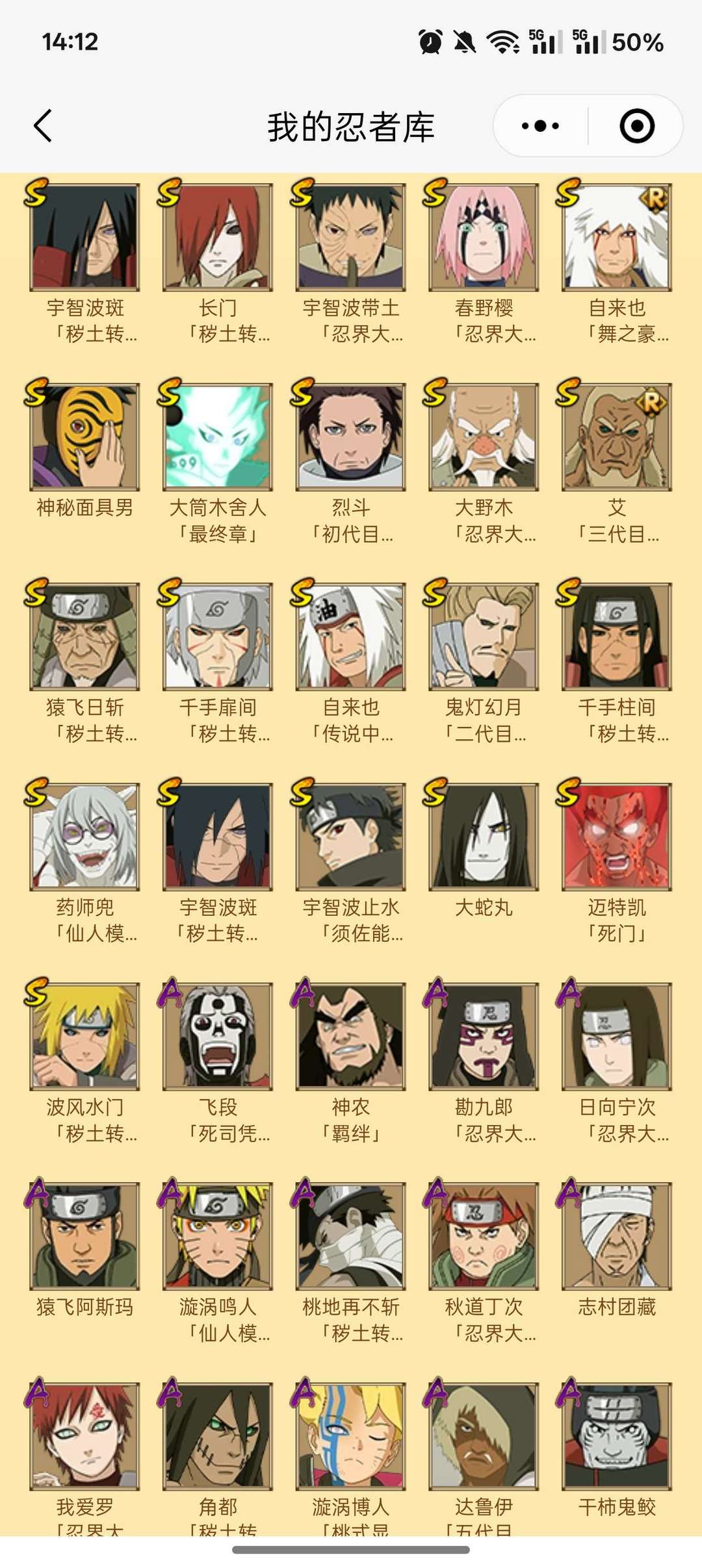Screen dimensions: 702x1568
Task: Go back using the left arrow
Action: 43,125
